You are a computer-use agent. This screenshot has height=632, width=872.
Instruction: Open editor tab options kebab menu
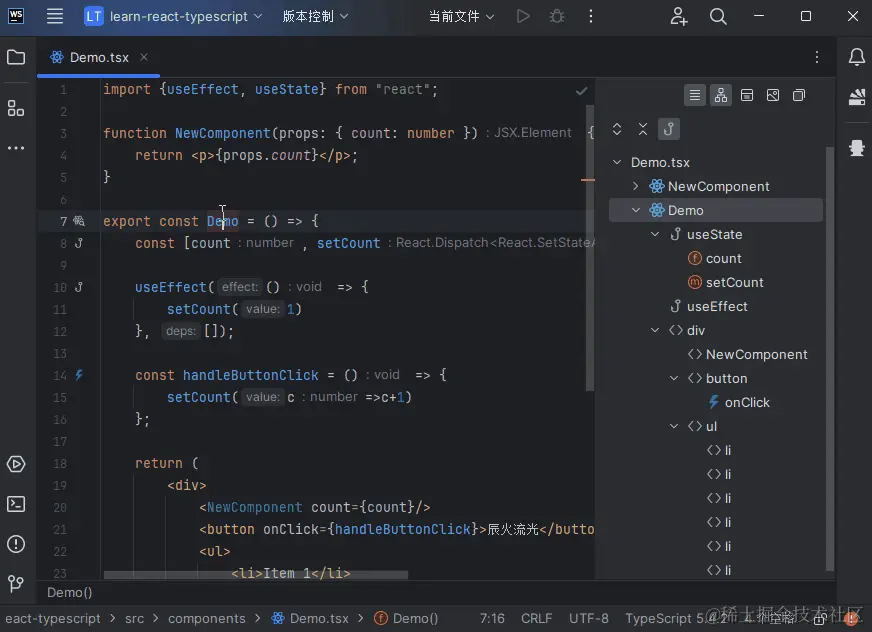816,57
